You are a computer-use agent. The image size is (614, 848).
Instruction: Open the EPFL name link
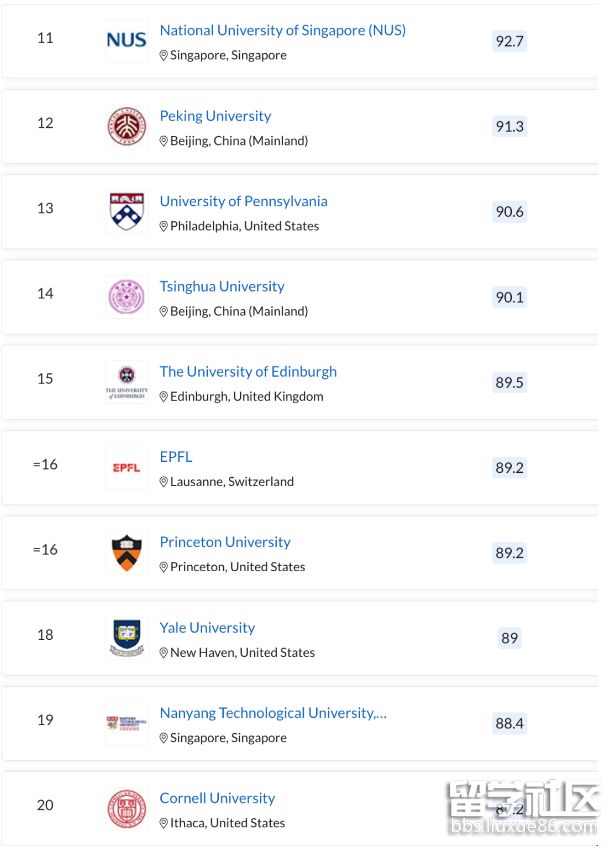pyautogui.click(x=176, y=457)
